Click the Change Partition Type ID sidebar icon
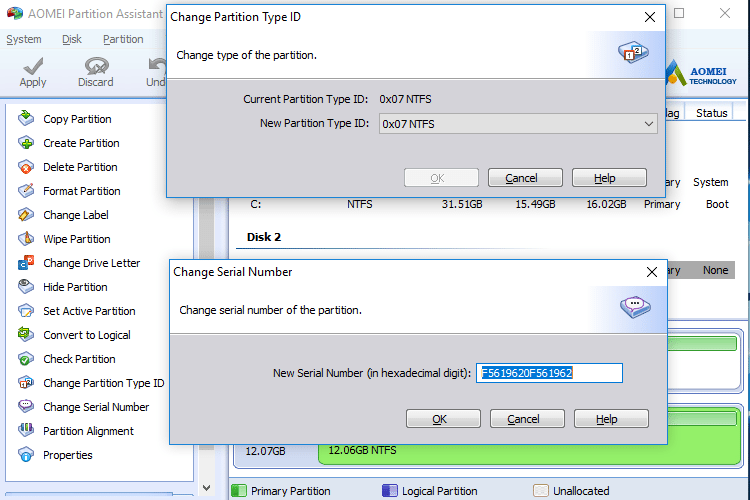The height and width of the screenshot is (500, 750). (x=26, y=382)
